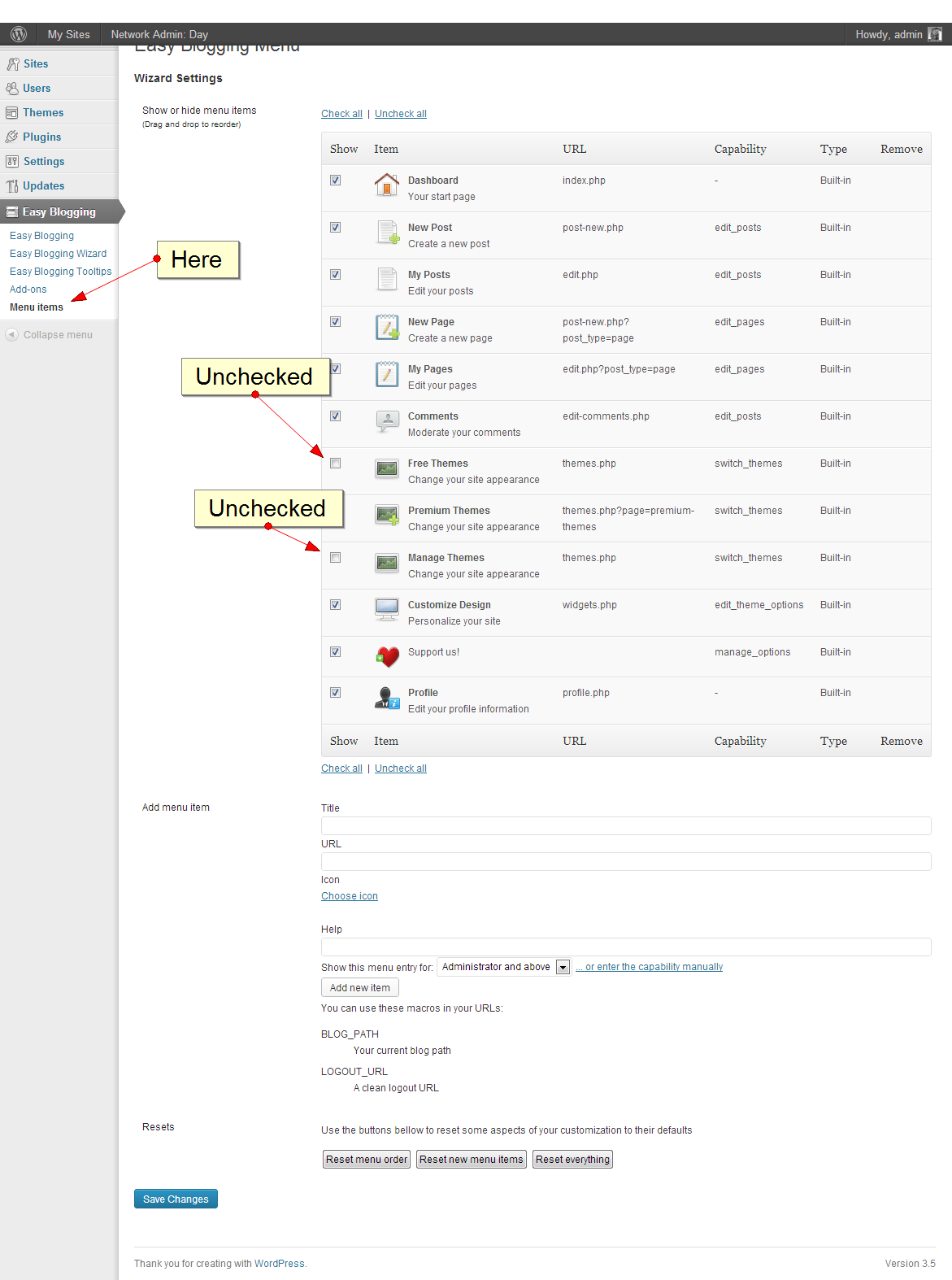Click the Title input field
The image size is (952, 1280).
tap(626, 825)
